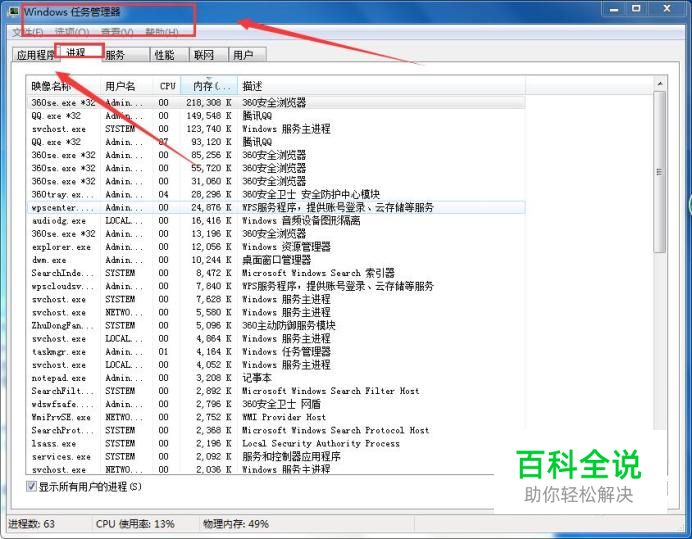Grab the process list vertical scrollbar thumb
Screen dimensions: 692x539
(660, 172)
